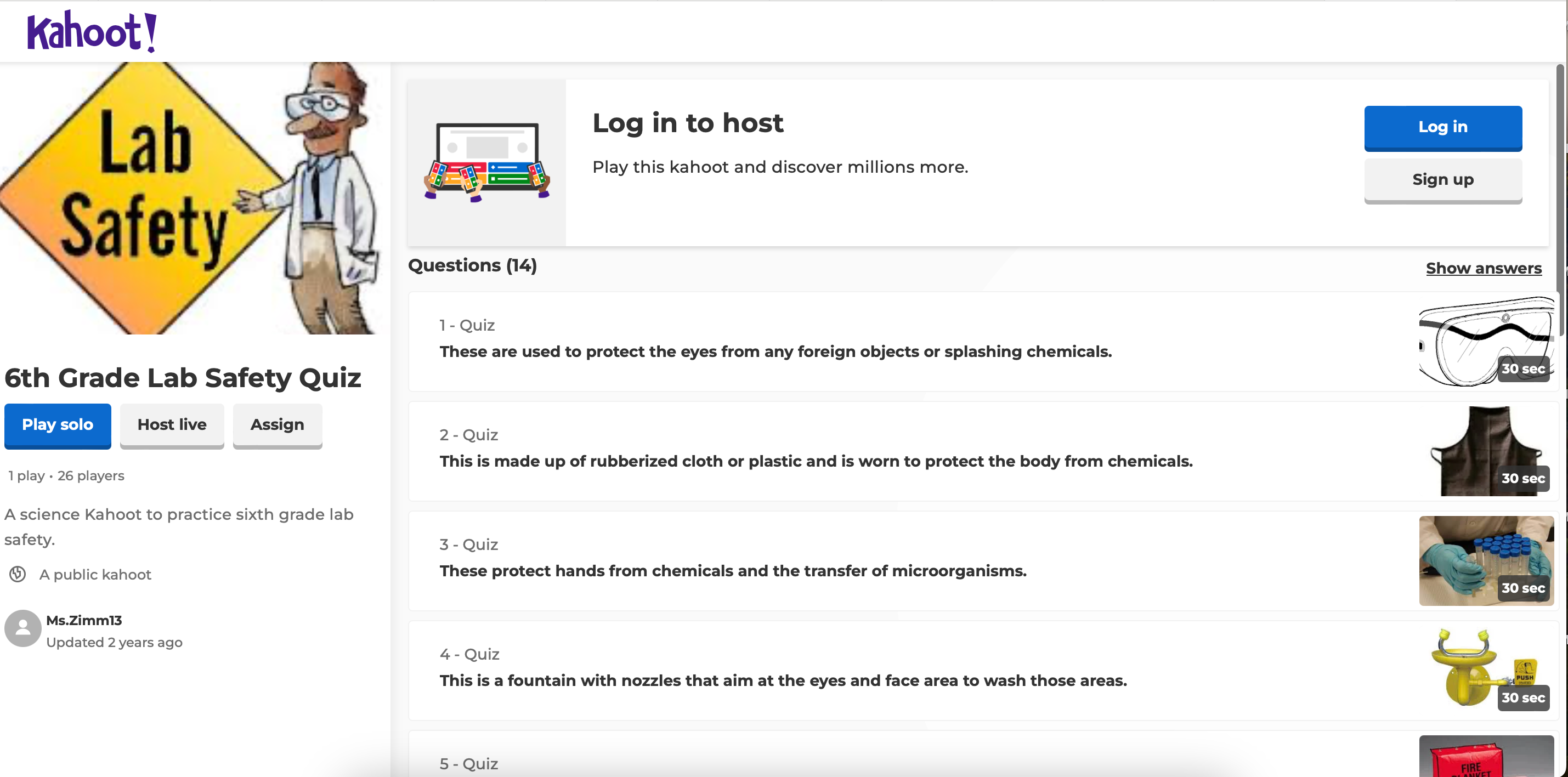Expand question 1 about protecting the eyes
This screenshot has height=777, width=1568.
[x=775, y=351]
